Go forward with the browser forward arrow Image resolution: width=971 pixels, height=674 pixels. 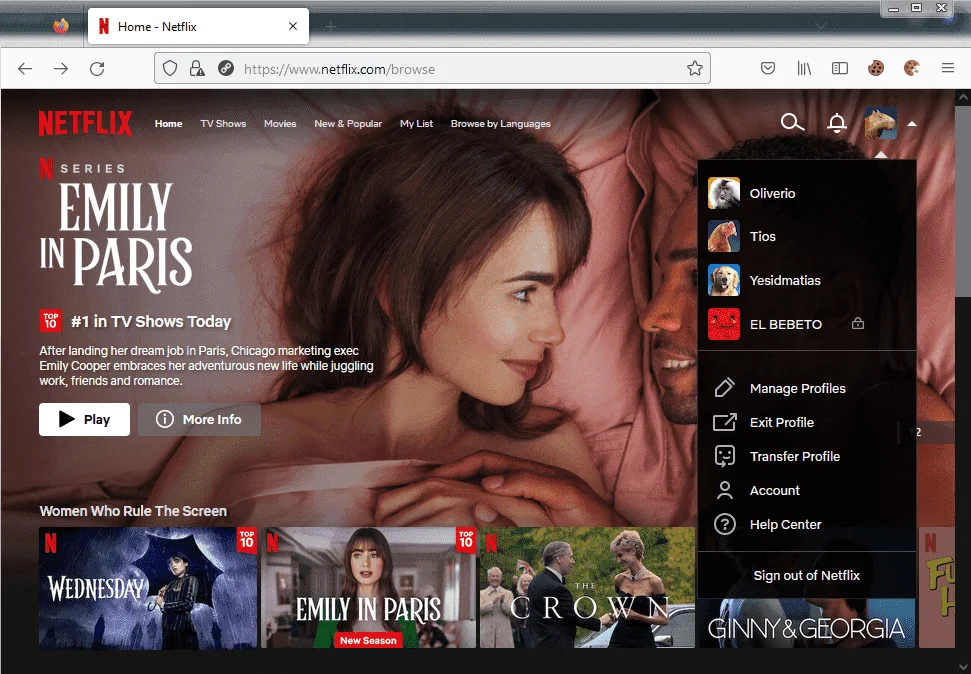[x=61, y=69]
